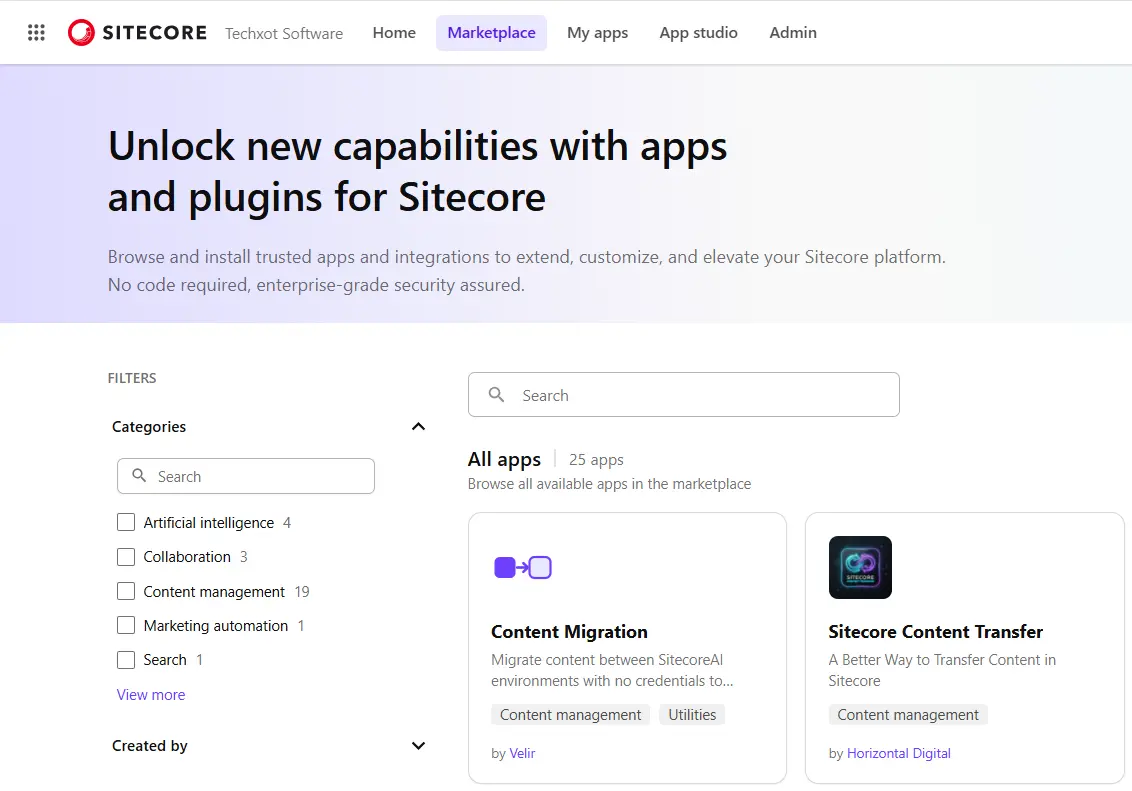Open the Admin section

pyautogui.click(x=793, y=32)
